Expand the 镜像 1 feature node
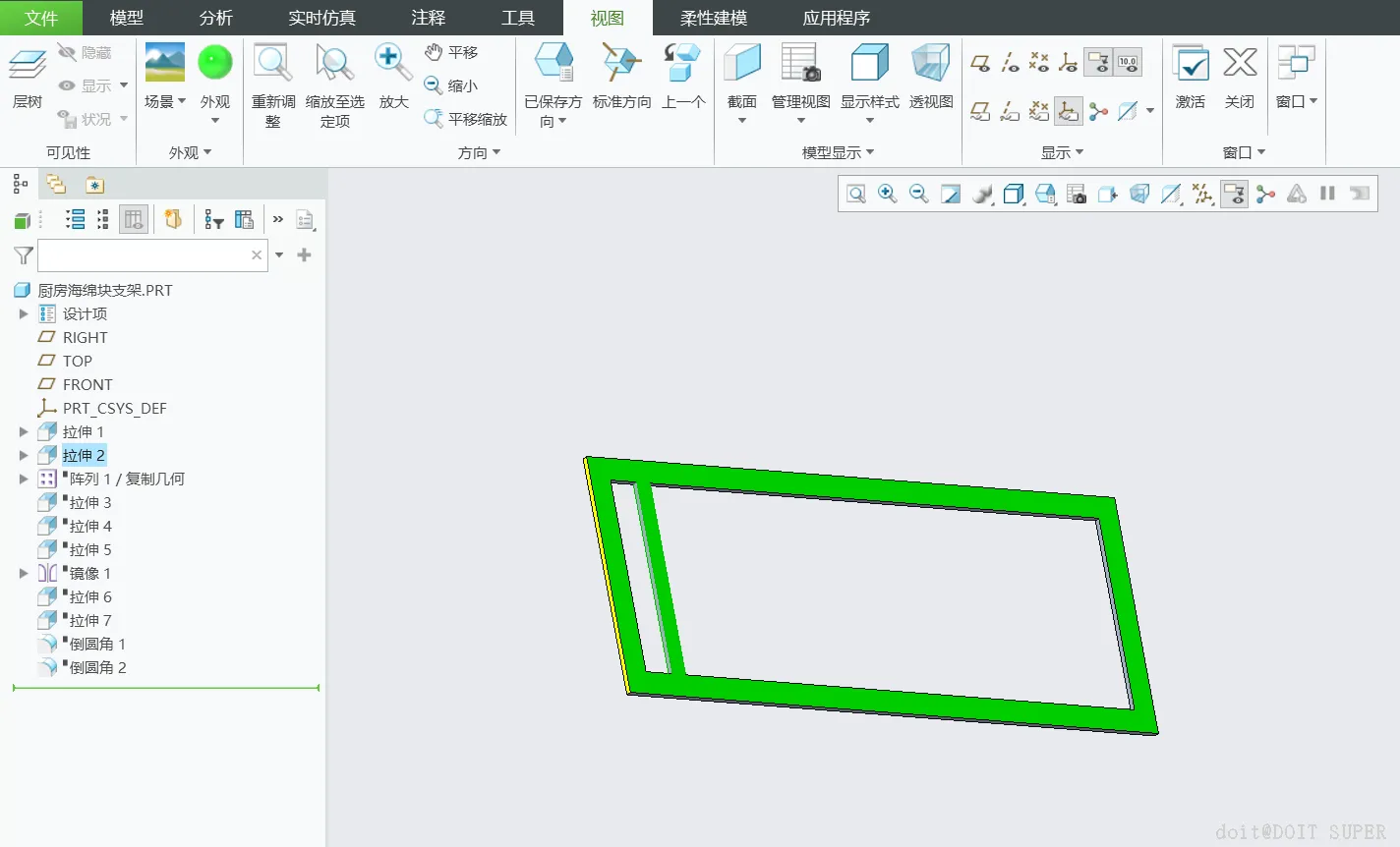The width and height of the screenshot is (1400, 847). (x=24, y=573)
